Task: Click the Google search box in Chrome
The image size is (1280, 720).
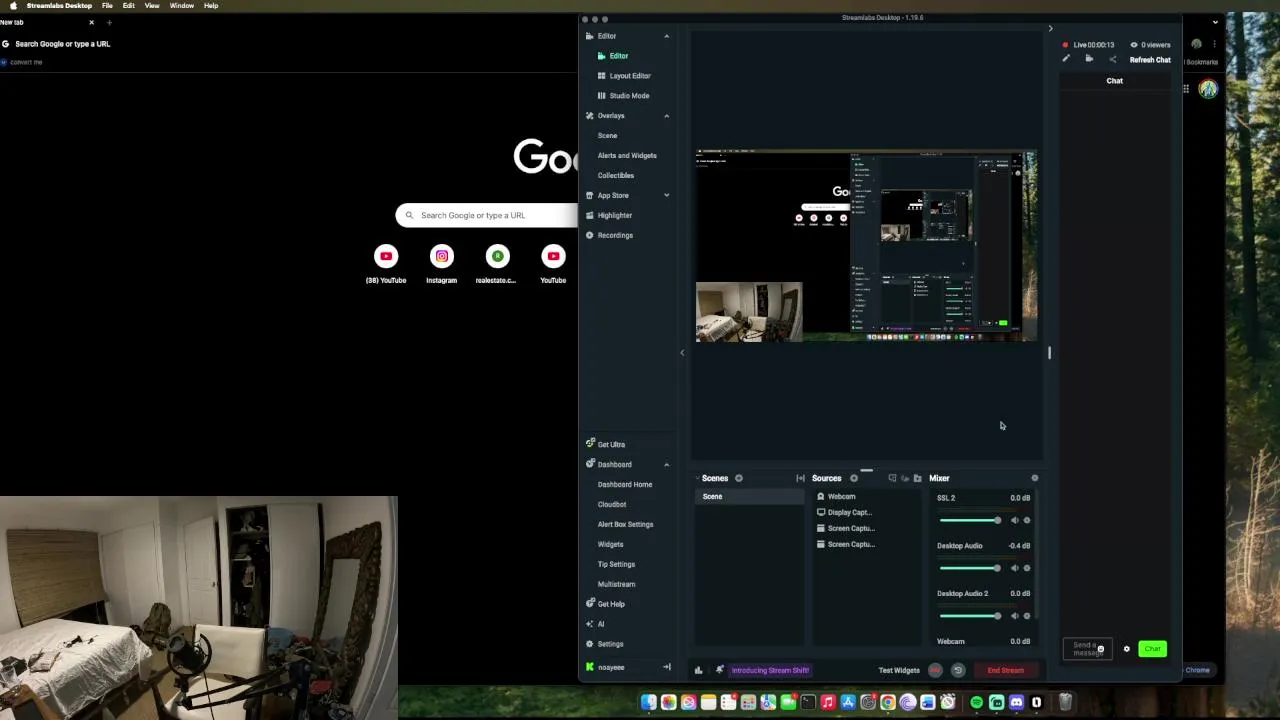Action: click(x=487, y=215)
